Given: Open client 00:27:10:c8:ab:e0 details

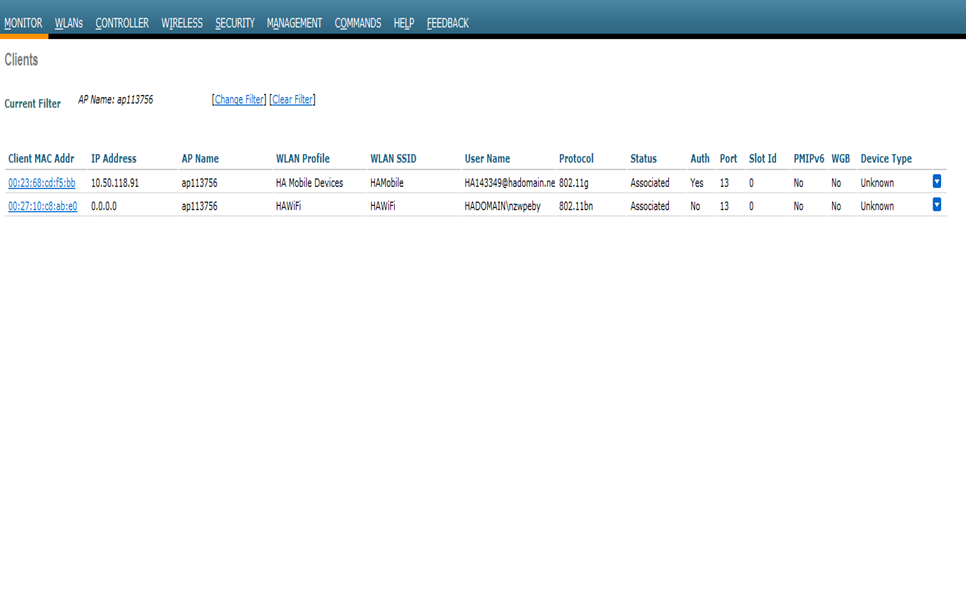Looking at the screenshot, I should pos(43,206).
